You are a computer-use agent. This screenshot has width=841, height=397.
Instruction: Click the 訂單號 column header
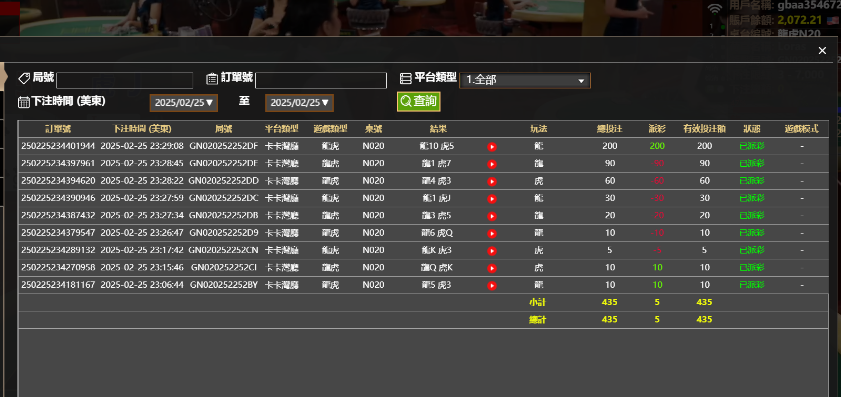pos(58,129)
